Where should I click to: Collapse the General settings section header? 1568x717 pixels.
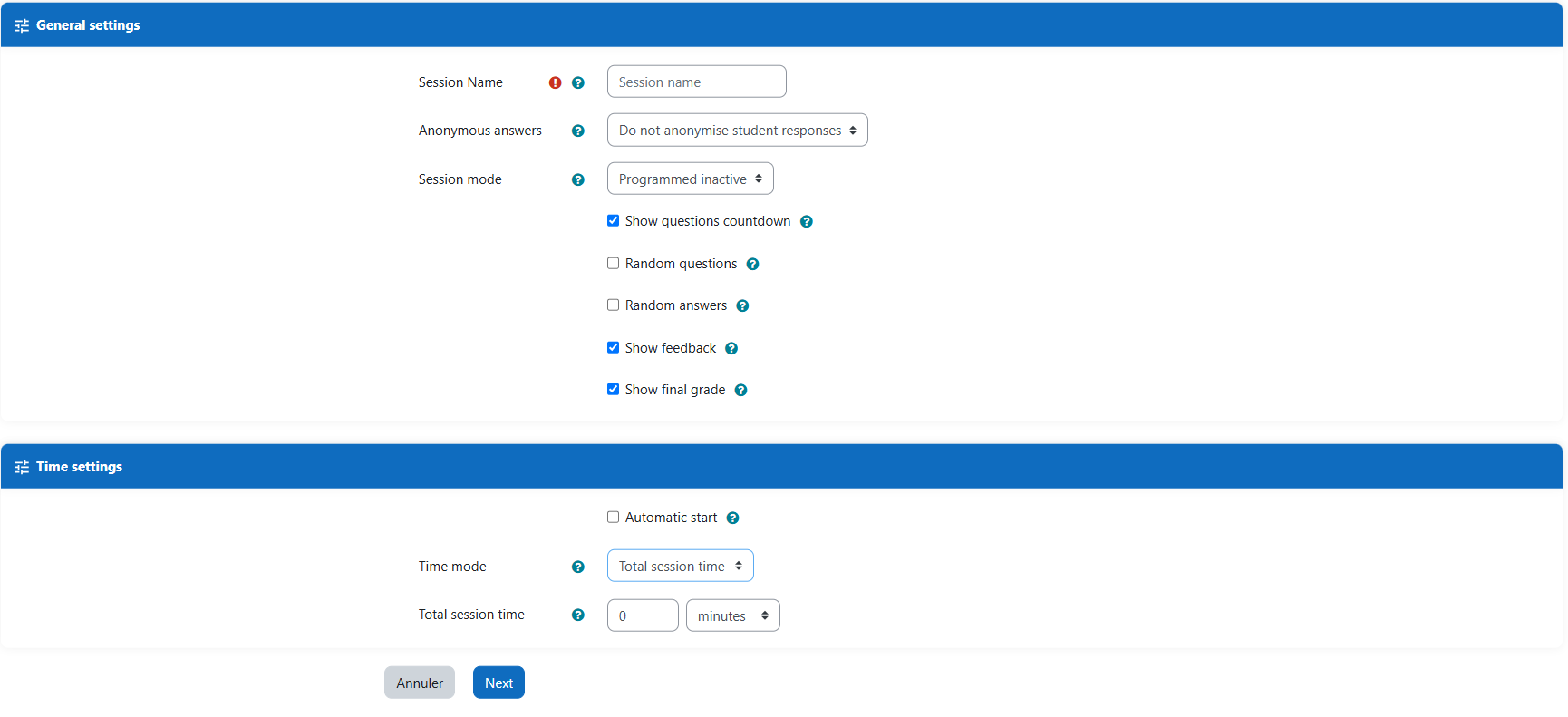click(88, 25)
